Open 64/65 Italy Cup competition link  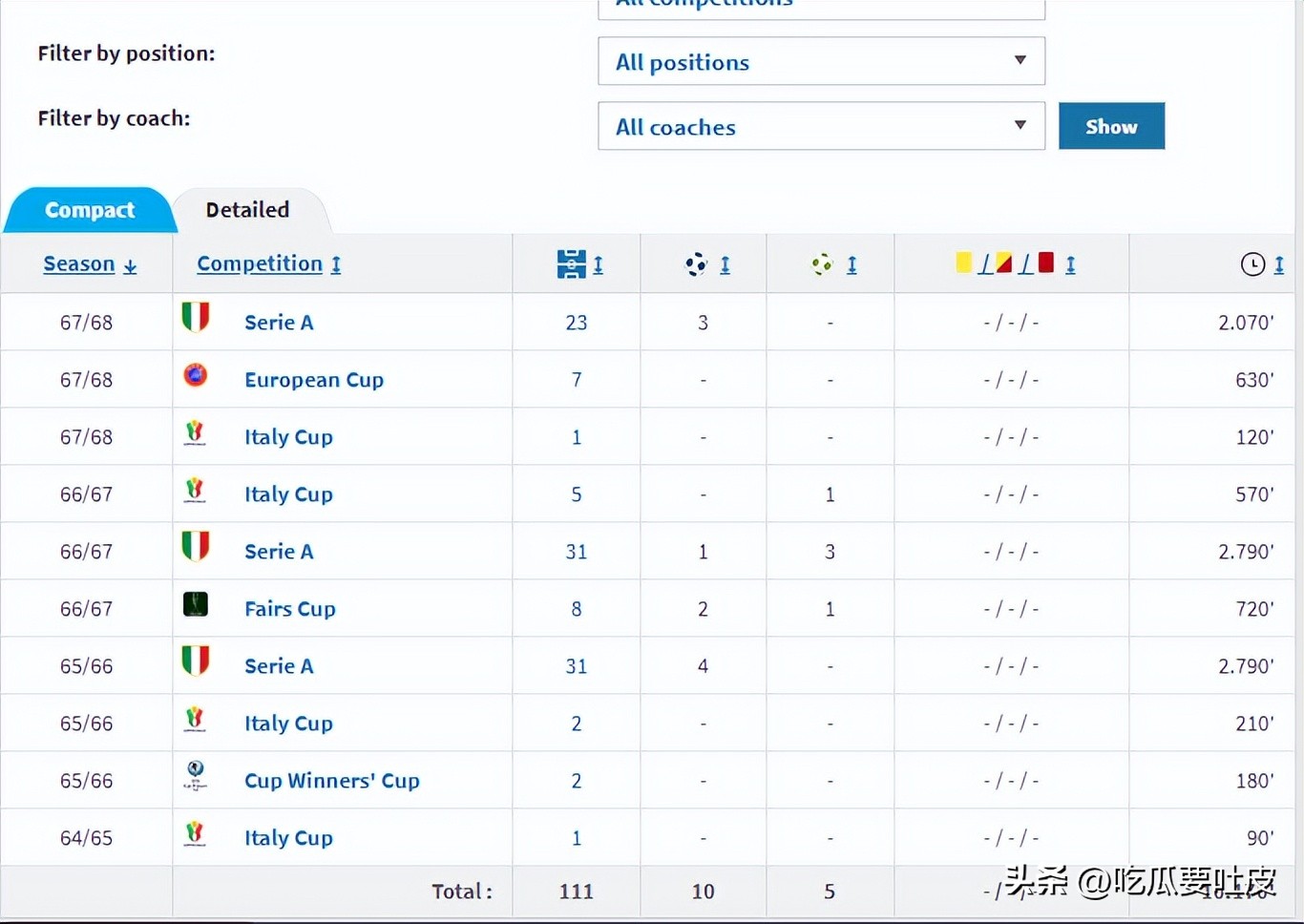(x=288, y=838)
